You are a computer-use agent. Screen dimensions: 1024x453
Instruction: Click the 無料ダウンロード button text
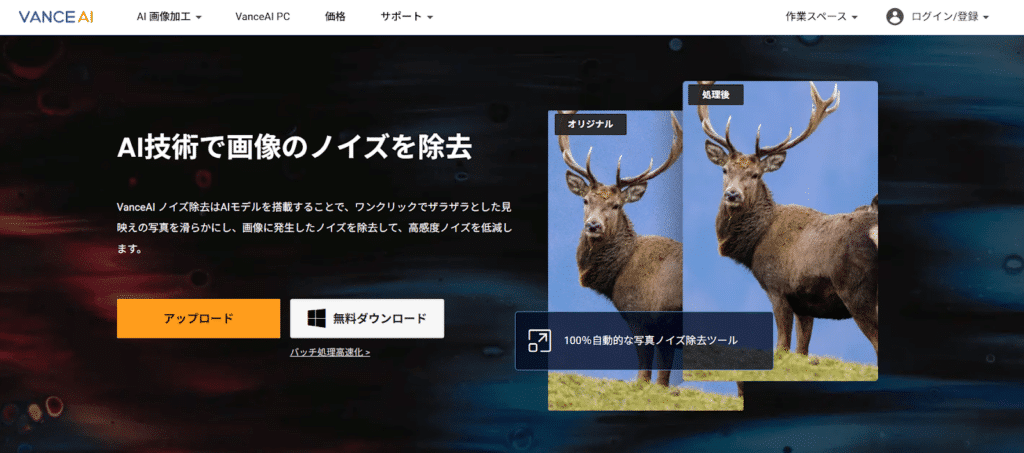coord(380,318)
